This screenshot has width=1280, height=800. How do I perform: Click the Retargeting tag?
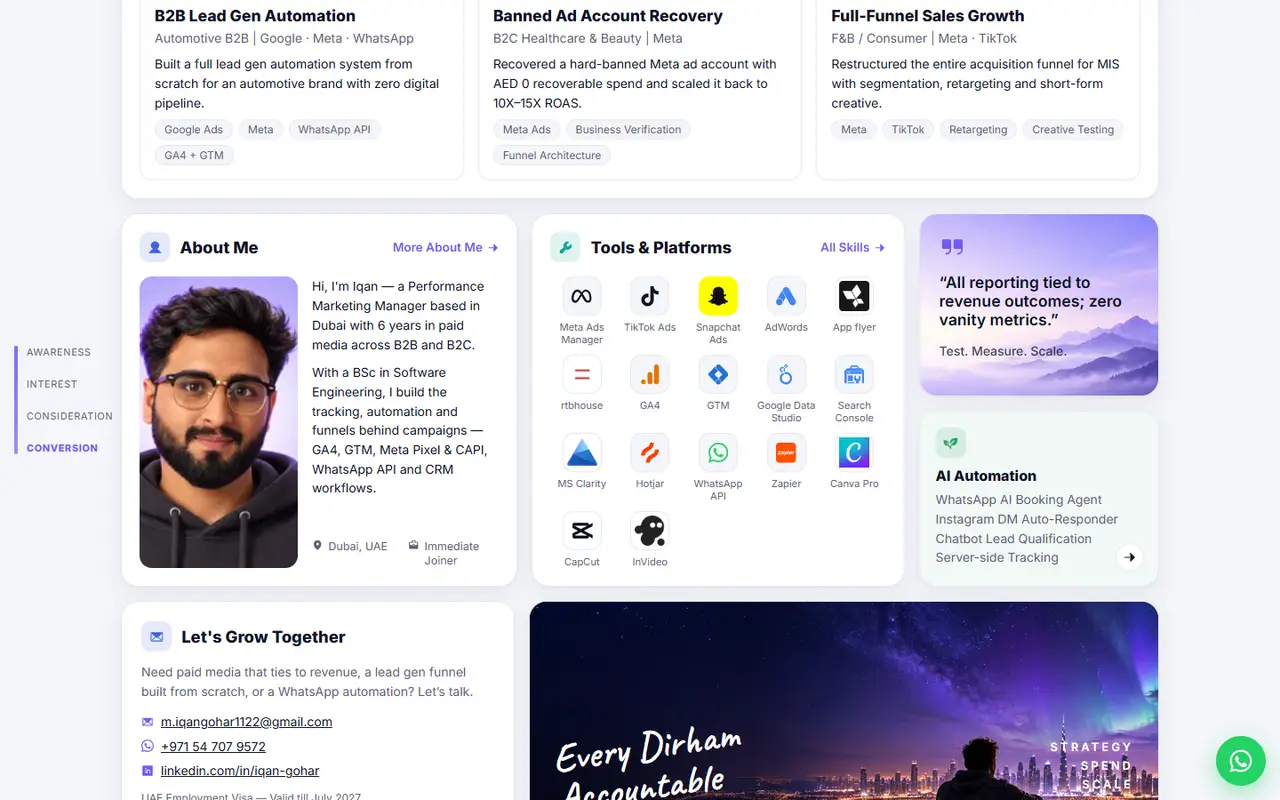[978, 130]
